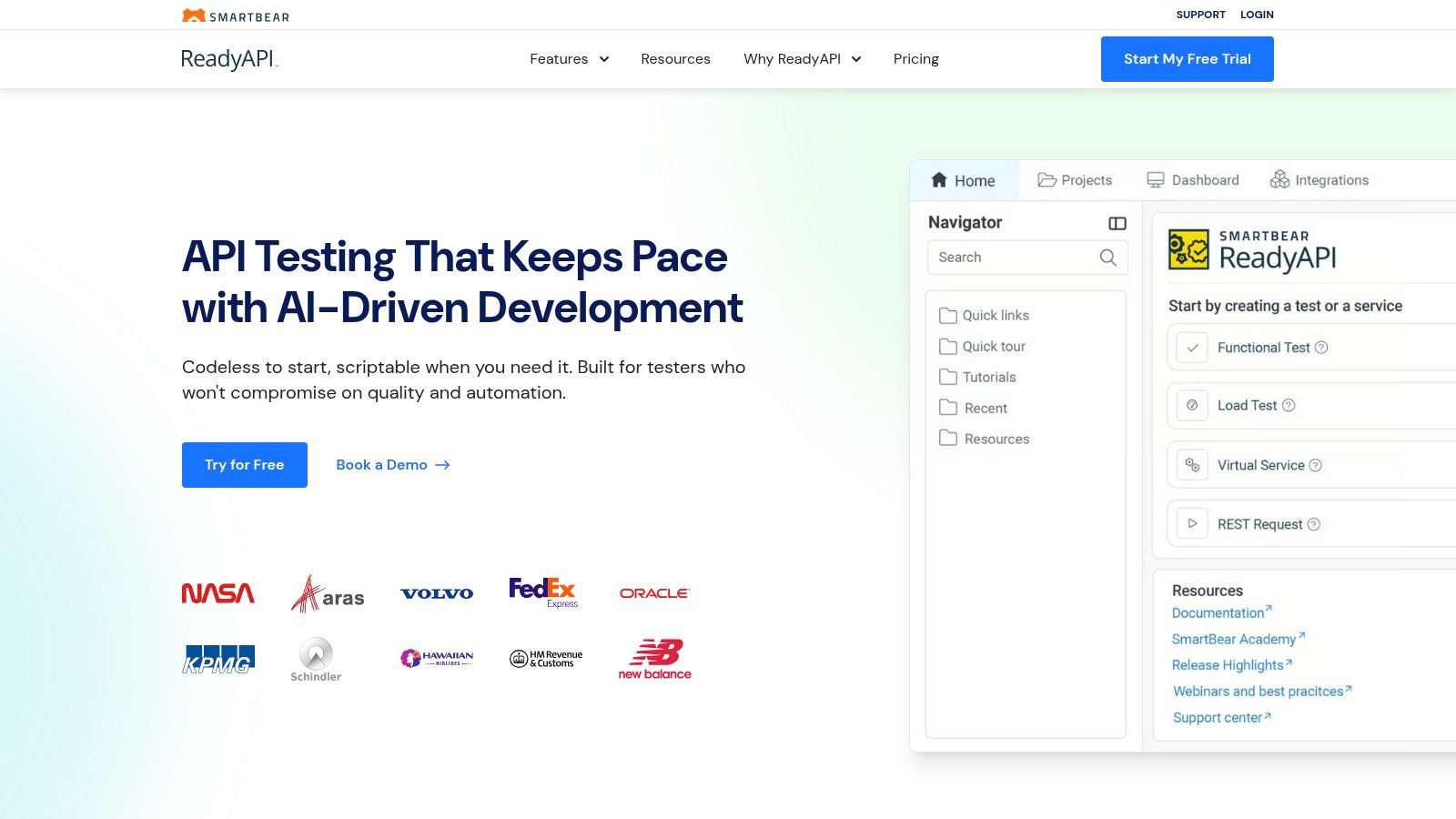The height and width of the screenshot is (819, 1456).
Task: Switch to the Home tab label
Action: (975, 181)
